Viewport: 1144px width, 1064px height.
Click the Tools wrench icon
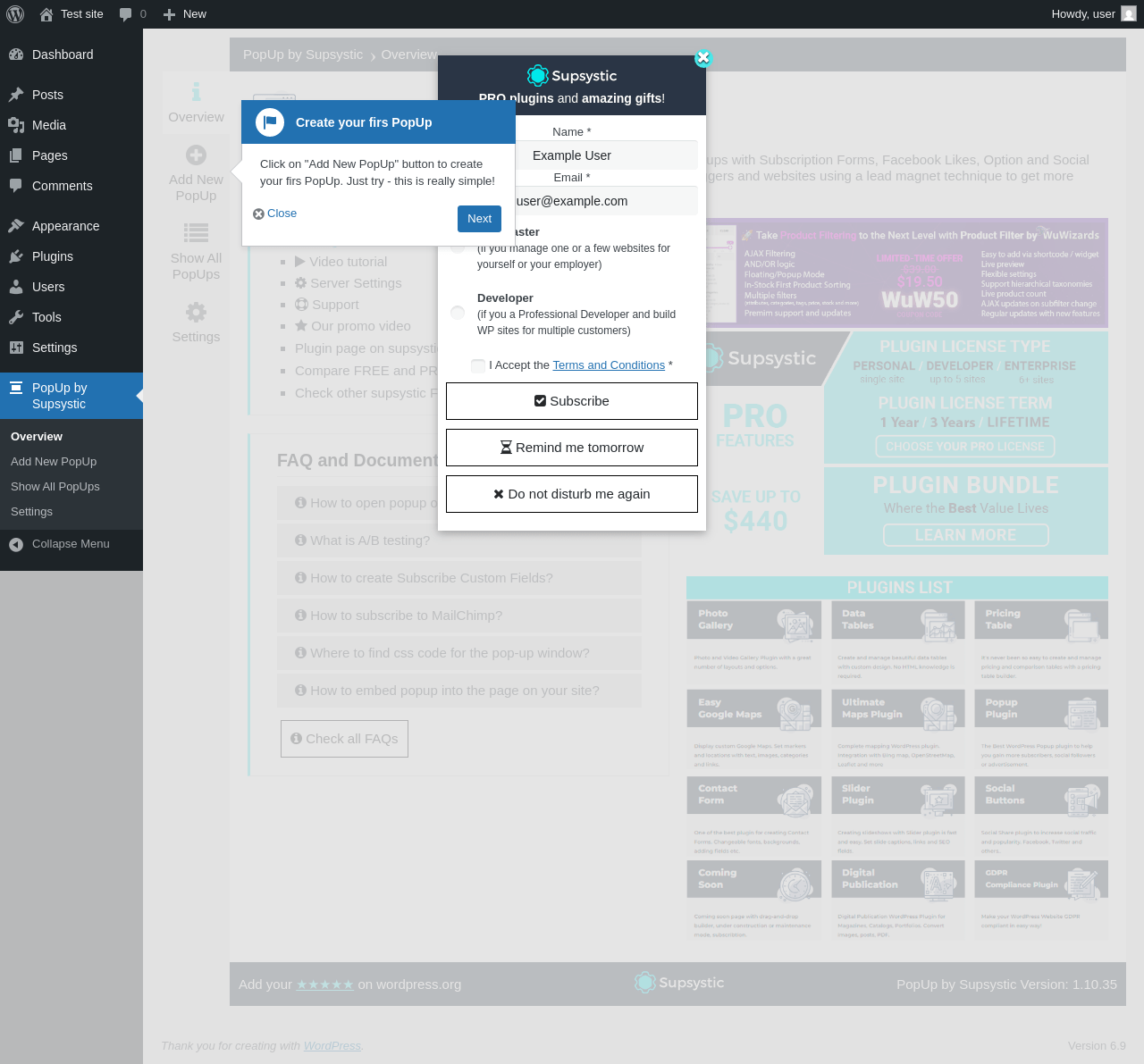coord(16,317)
